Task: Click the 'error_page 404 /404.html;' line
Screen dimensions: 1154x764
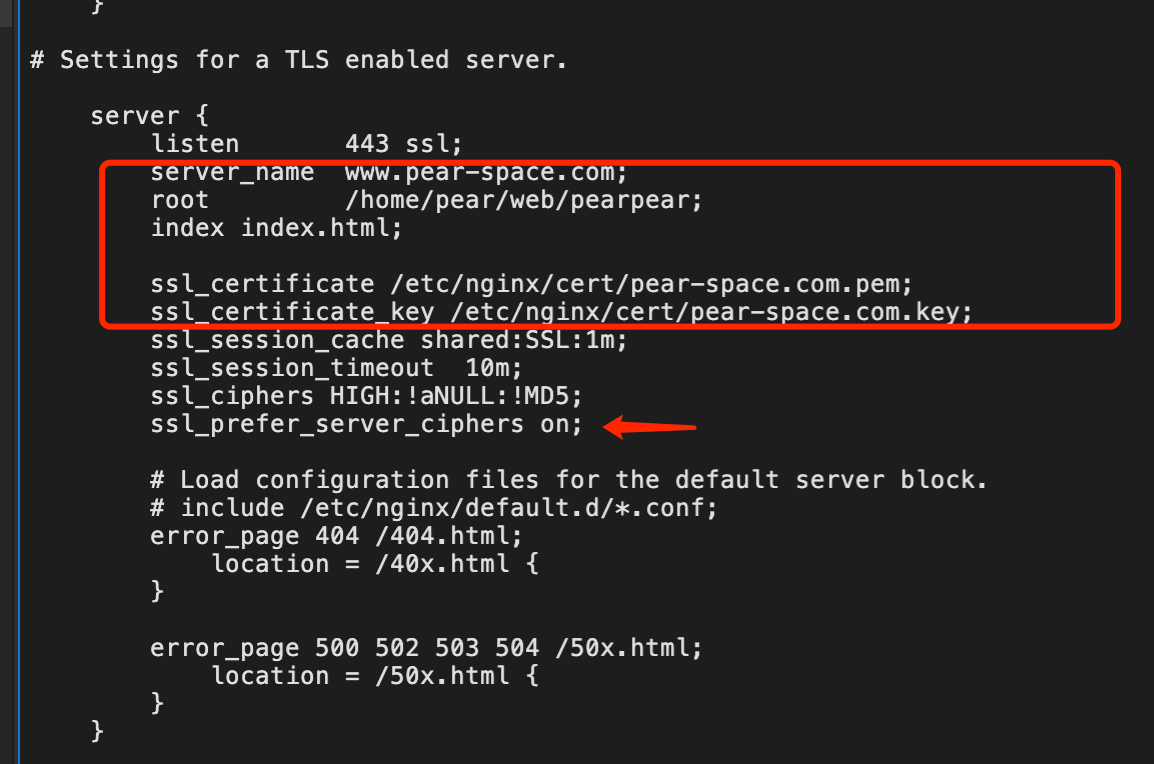Action: pos(336,536)
